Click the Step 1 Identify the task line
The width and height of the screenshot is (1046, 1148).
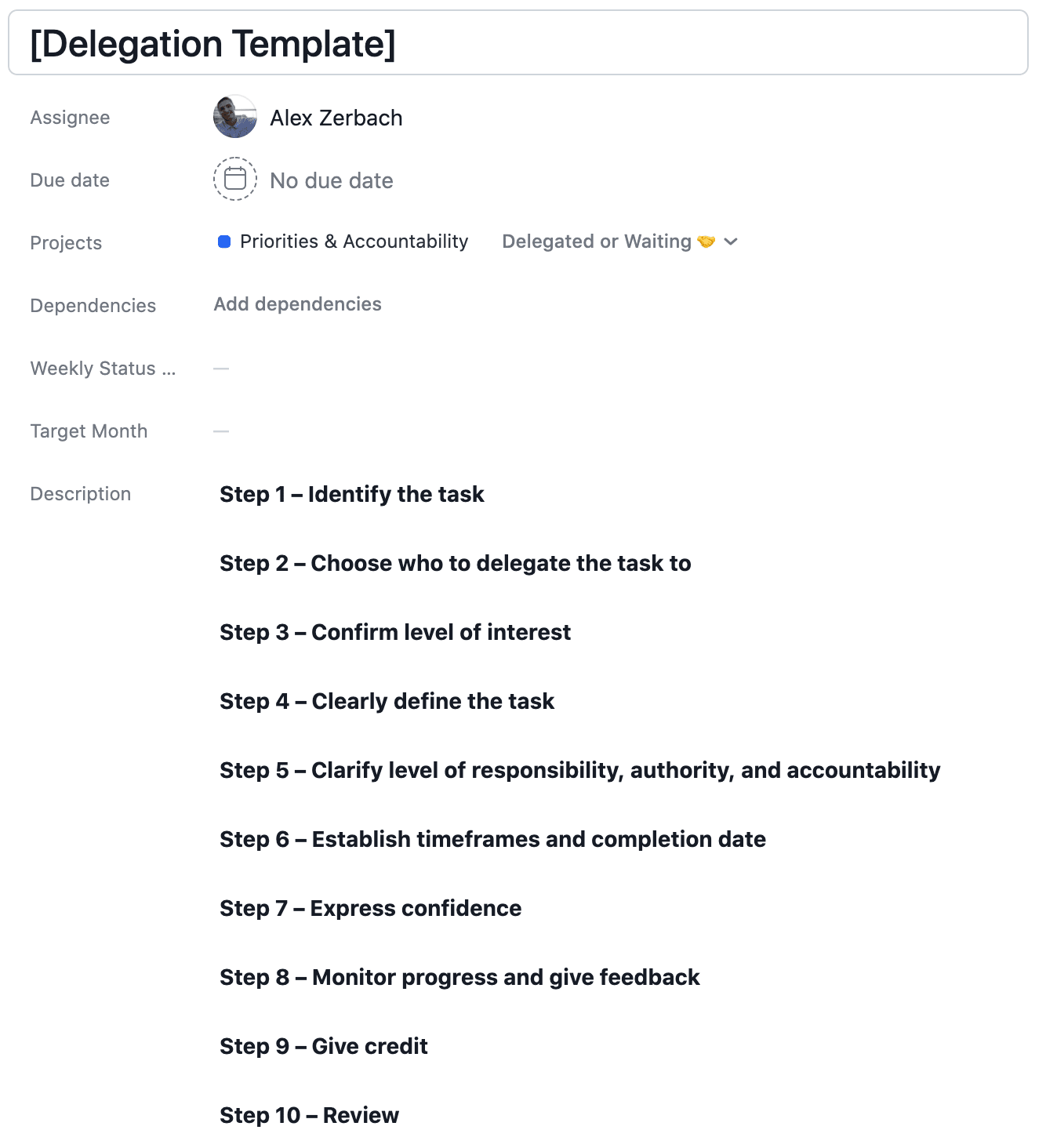point(352,494)
